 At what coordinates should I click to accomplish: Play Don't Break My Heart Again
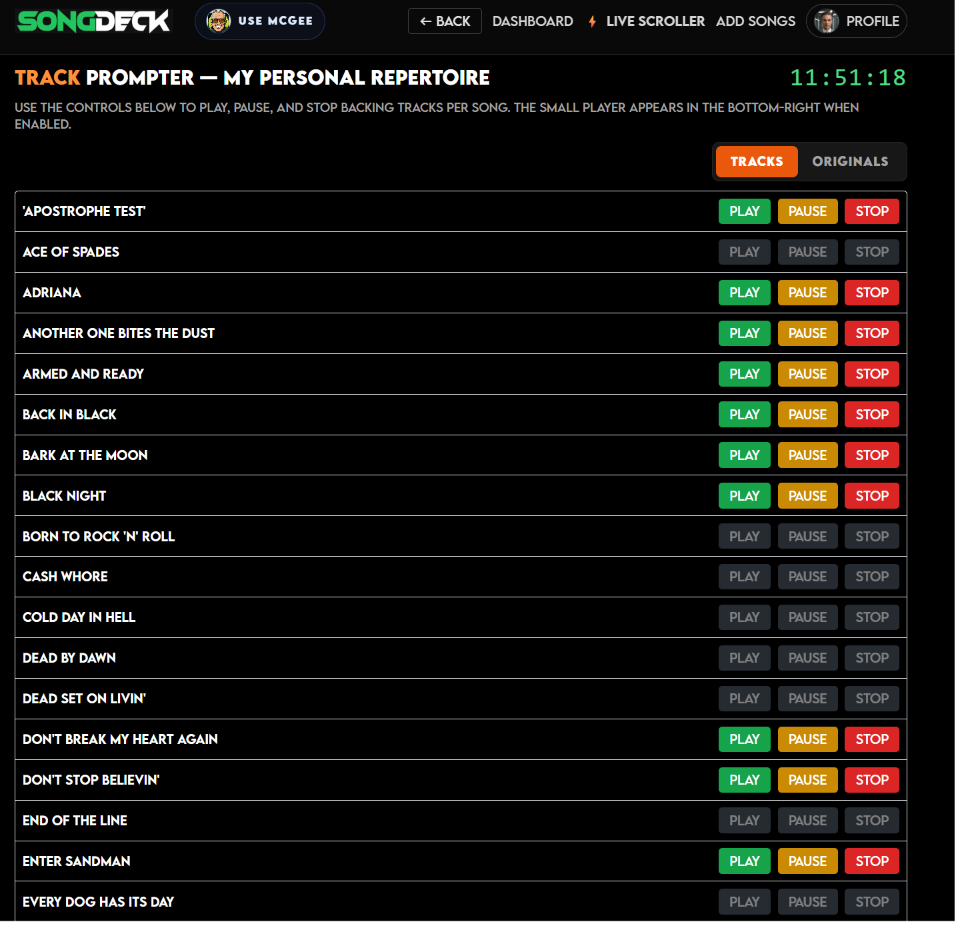pyautogui.click(x=744, y=739)
